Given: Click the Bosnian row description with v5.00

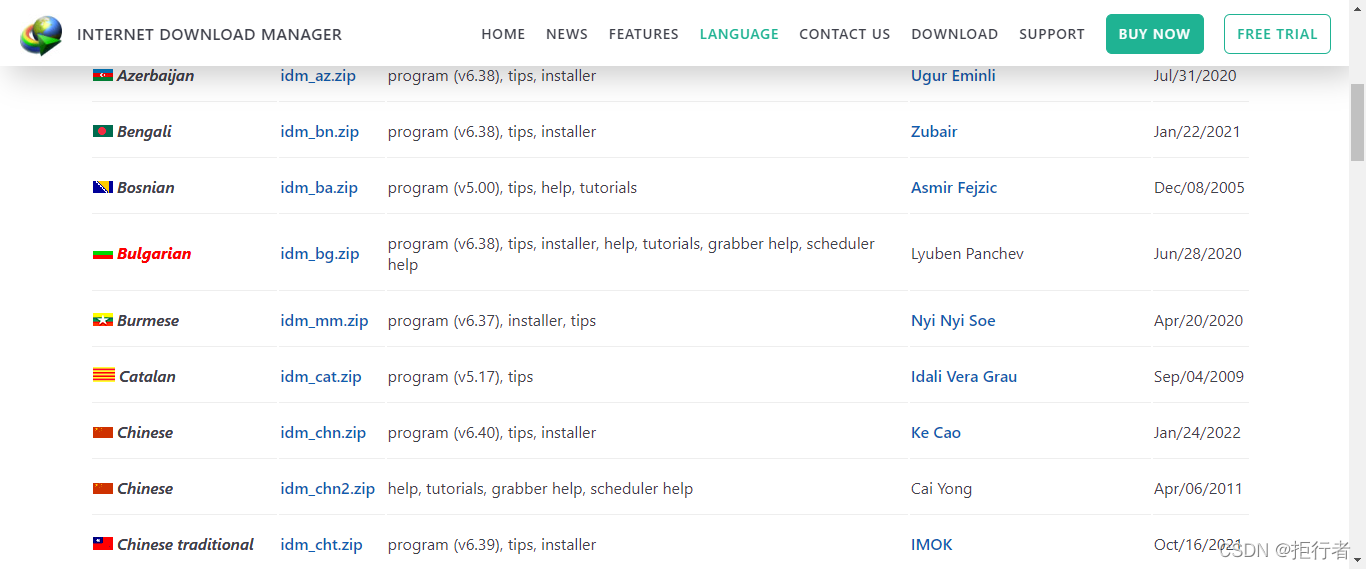Looking at the screenshot, I should click(512, 188).
